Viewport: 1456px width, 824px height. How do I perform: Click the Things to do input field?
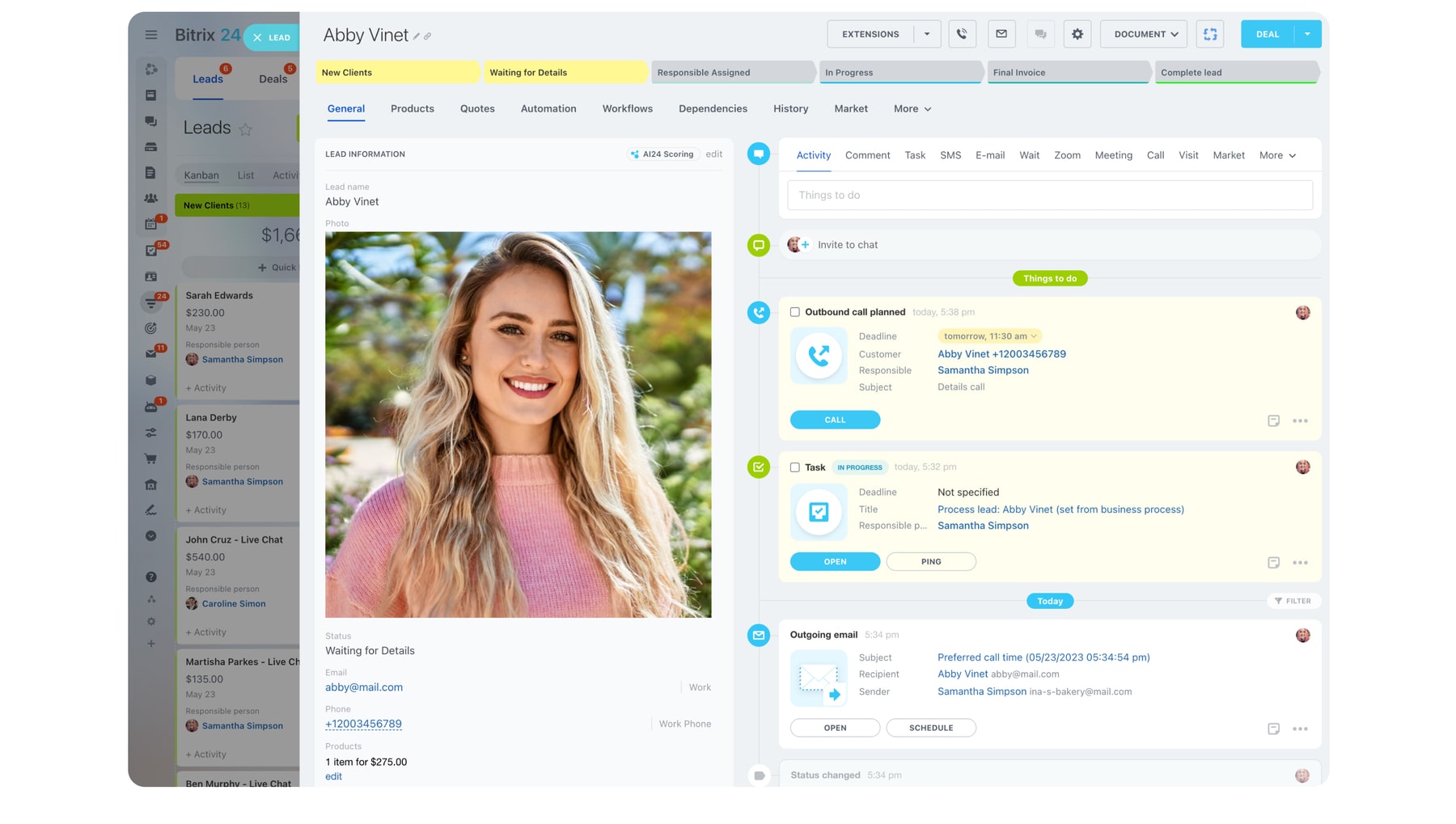click(x=1049, y=195)
